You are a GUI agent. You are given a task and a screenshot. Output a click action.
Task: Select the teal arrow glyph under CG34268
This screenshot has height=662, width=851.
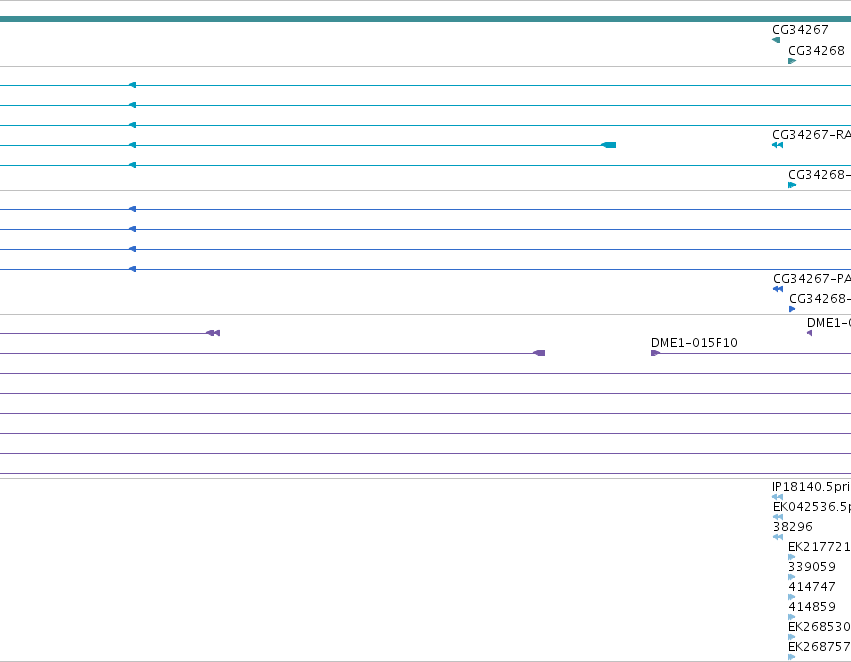click(792, 61)
